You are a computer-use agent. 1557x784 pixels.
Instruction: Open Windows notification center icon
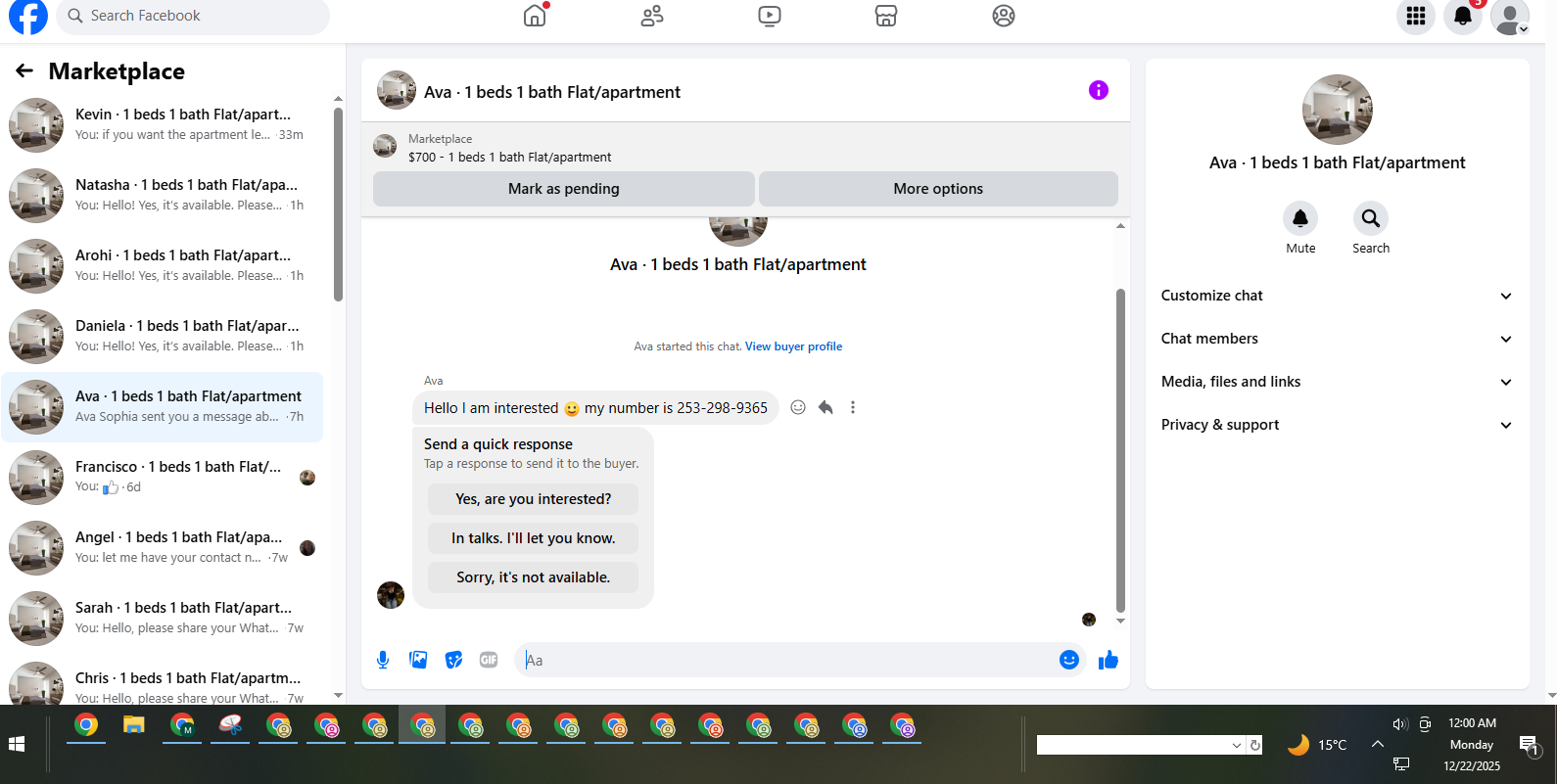(x=1529, y=746)
